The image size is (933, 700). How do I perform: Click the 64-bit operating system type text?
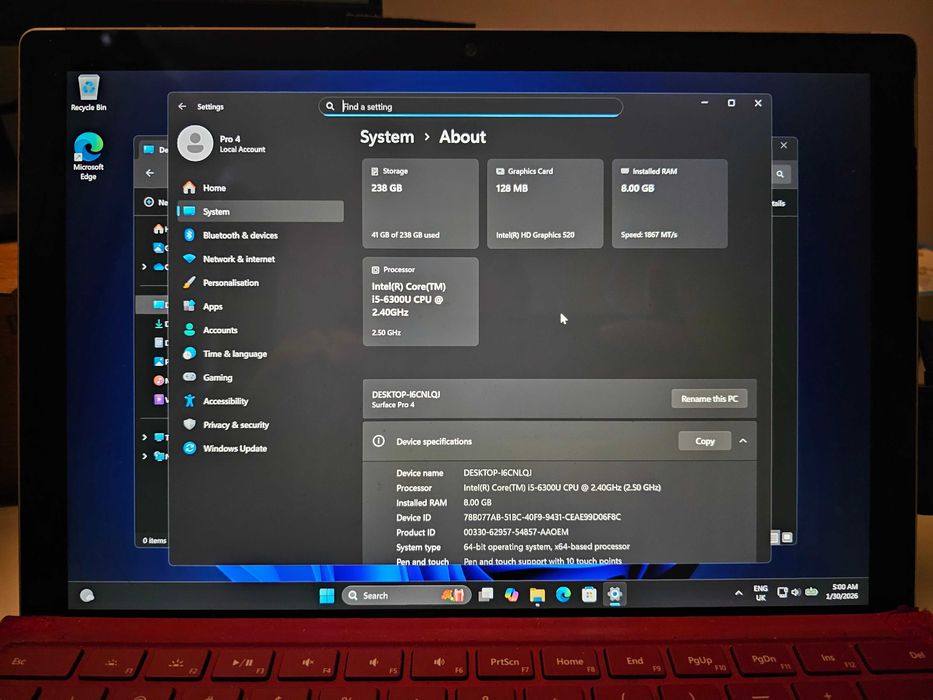point(546,546)
